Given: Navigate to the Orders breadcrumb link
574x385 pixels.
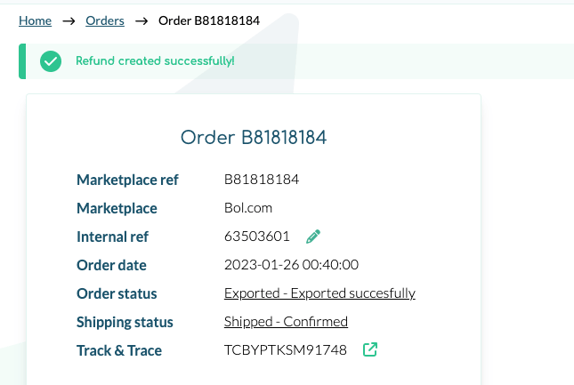Looking at the screenshot, I should click(105, 21).
